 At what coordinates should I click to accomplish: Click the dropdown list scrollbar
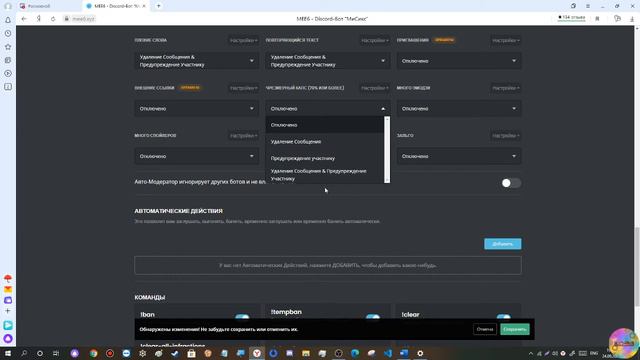click(x=387, y=149)
